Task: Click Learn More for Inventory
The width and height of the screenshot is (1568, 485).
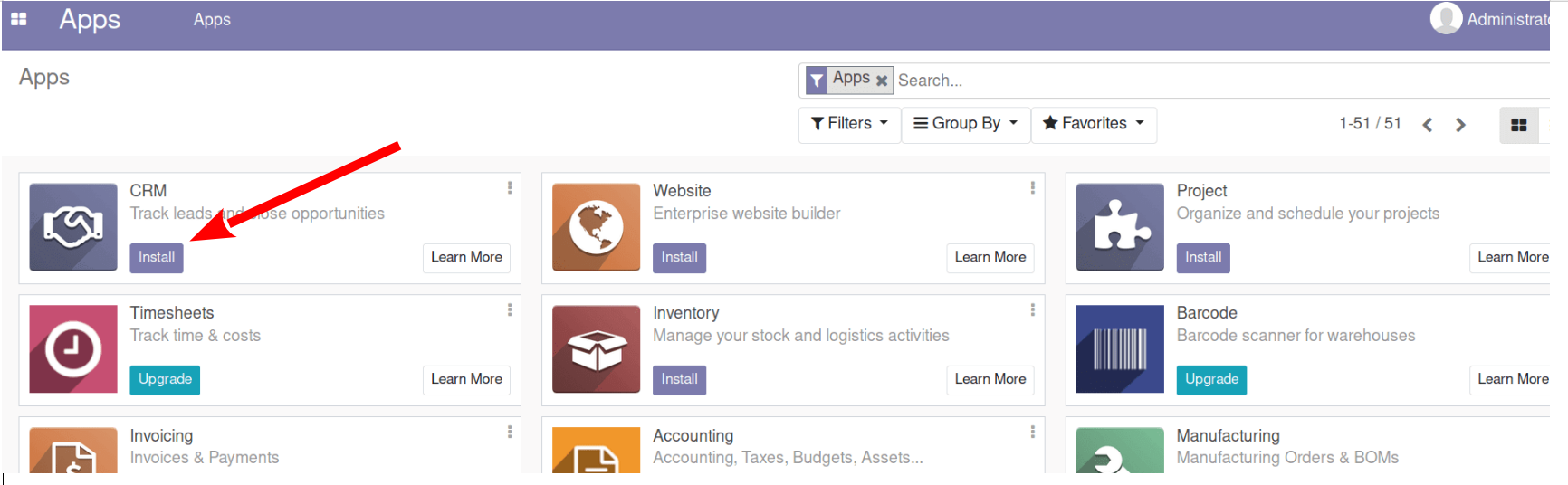Action: pyautogui.click(x=990, y=380)
